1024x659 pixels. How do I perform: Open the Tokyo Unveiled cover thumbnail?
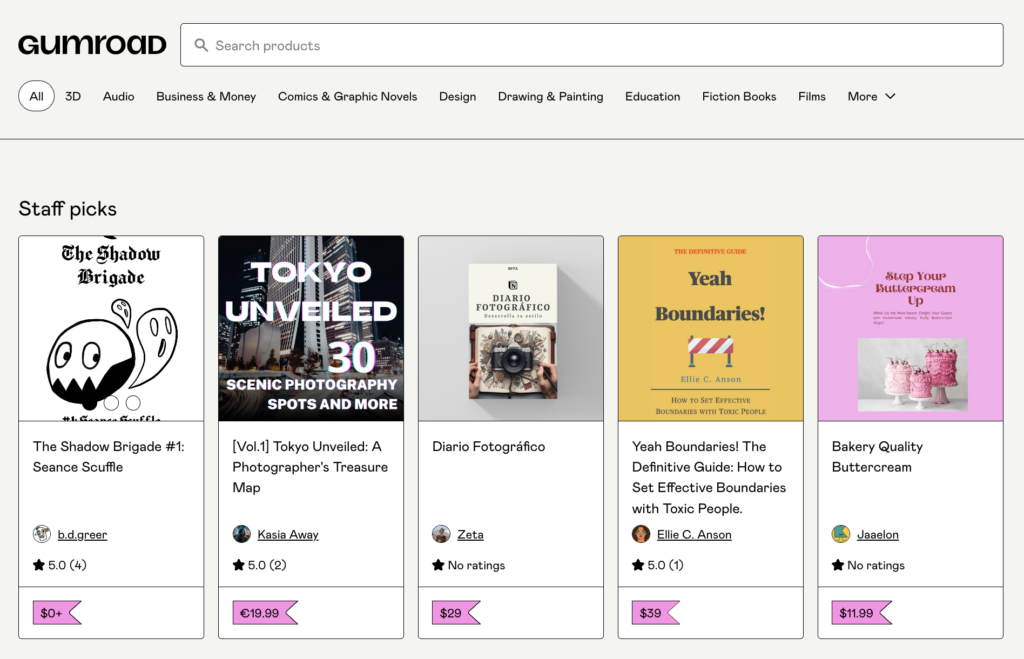311,329
